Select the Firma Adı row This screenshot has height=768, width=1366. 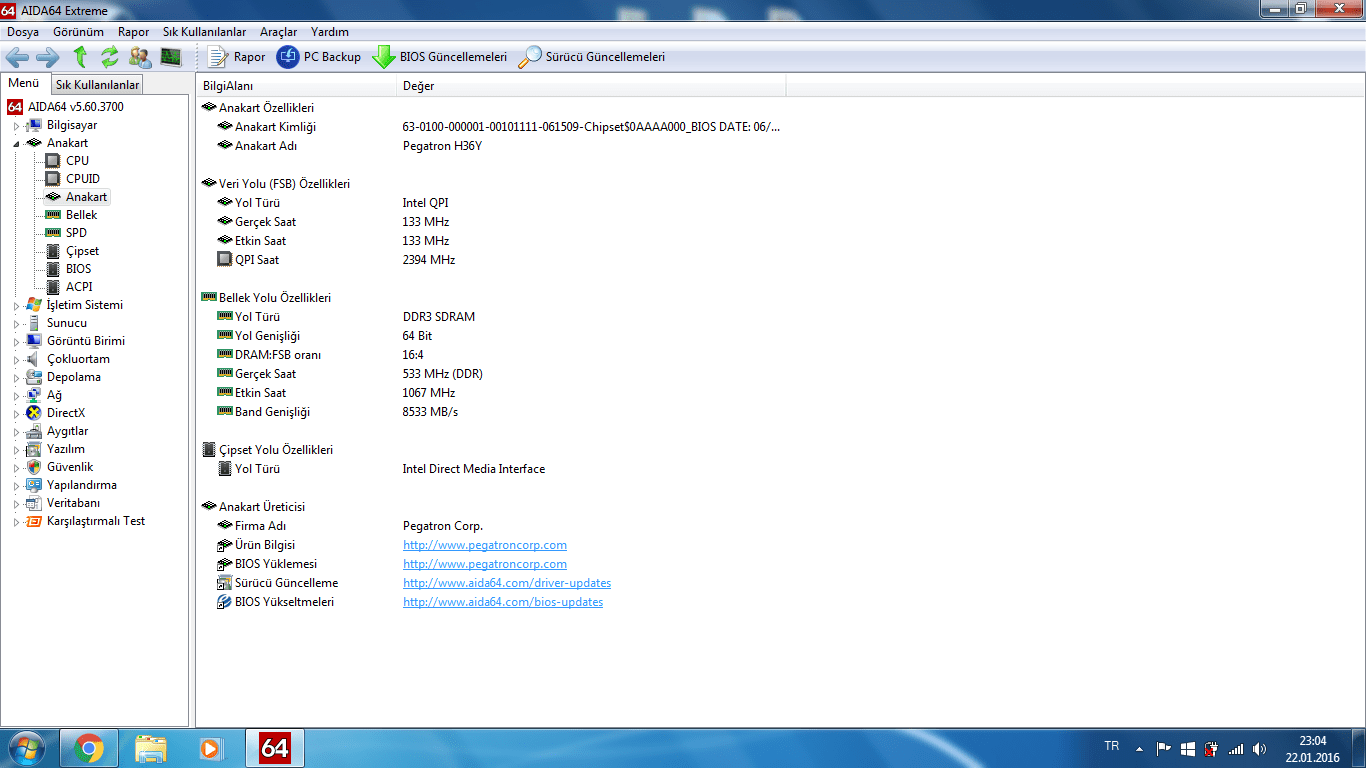click(x=491, y=526)
